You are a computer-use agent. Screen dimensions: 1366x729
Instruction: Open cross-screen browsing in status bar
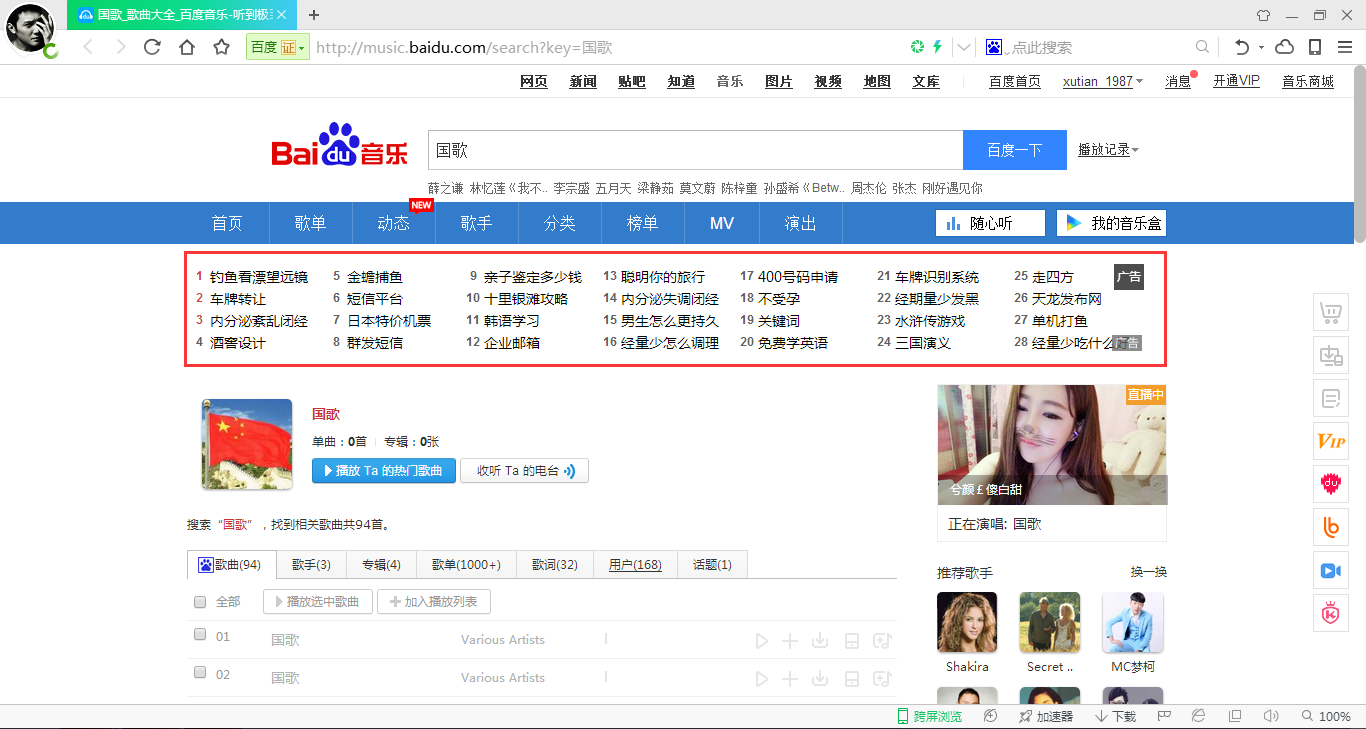[929, 716]
